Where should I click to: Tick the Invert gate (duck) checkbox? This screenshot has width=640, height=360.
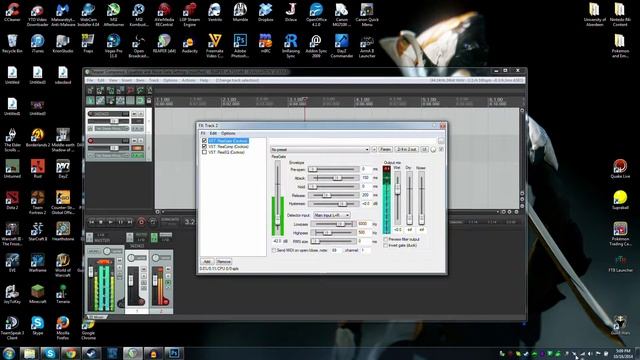pos(386,245)
